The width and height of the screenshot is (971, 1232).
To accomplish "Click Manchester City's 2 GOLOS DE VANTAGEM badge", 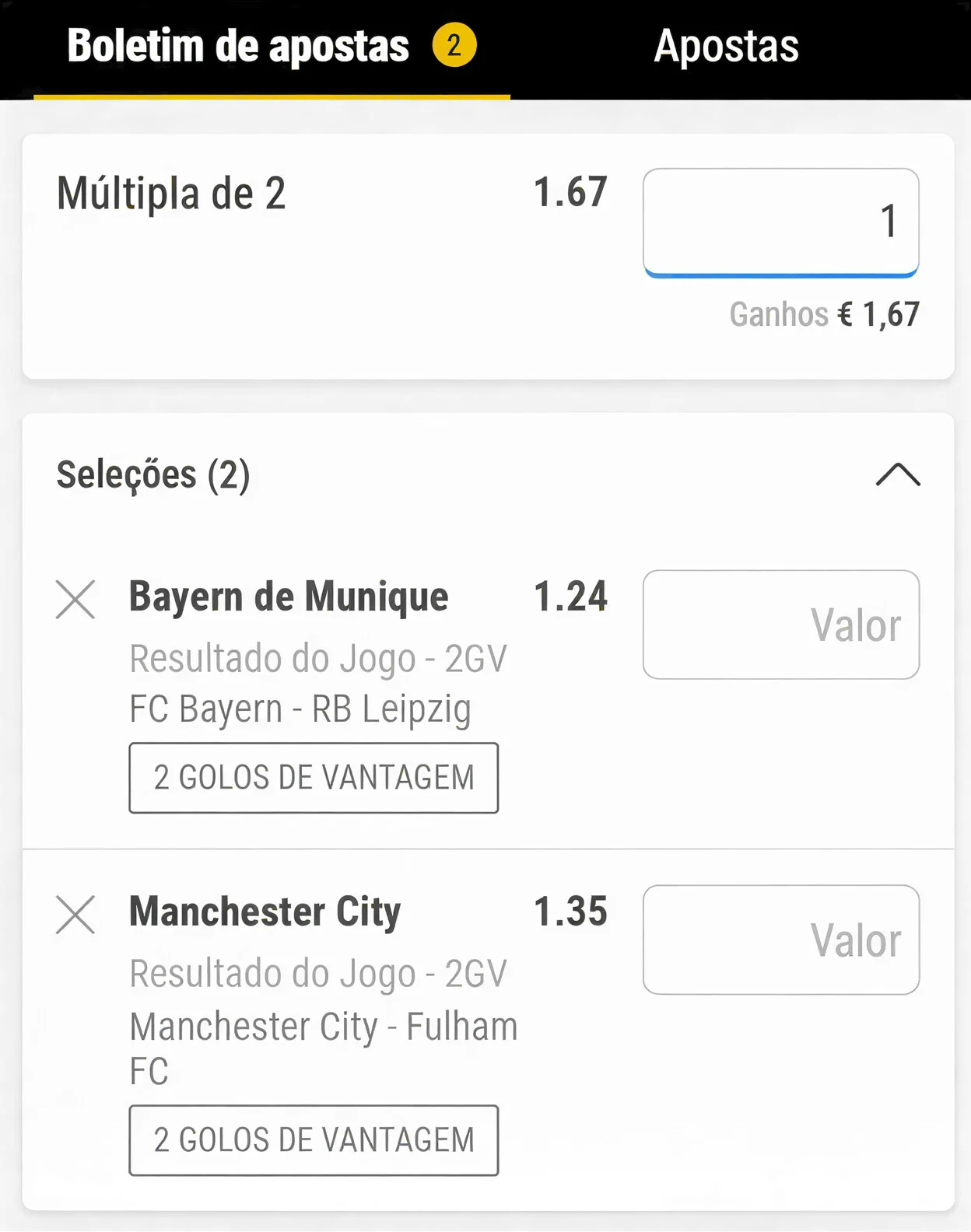I will [x=314, y=1140].
